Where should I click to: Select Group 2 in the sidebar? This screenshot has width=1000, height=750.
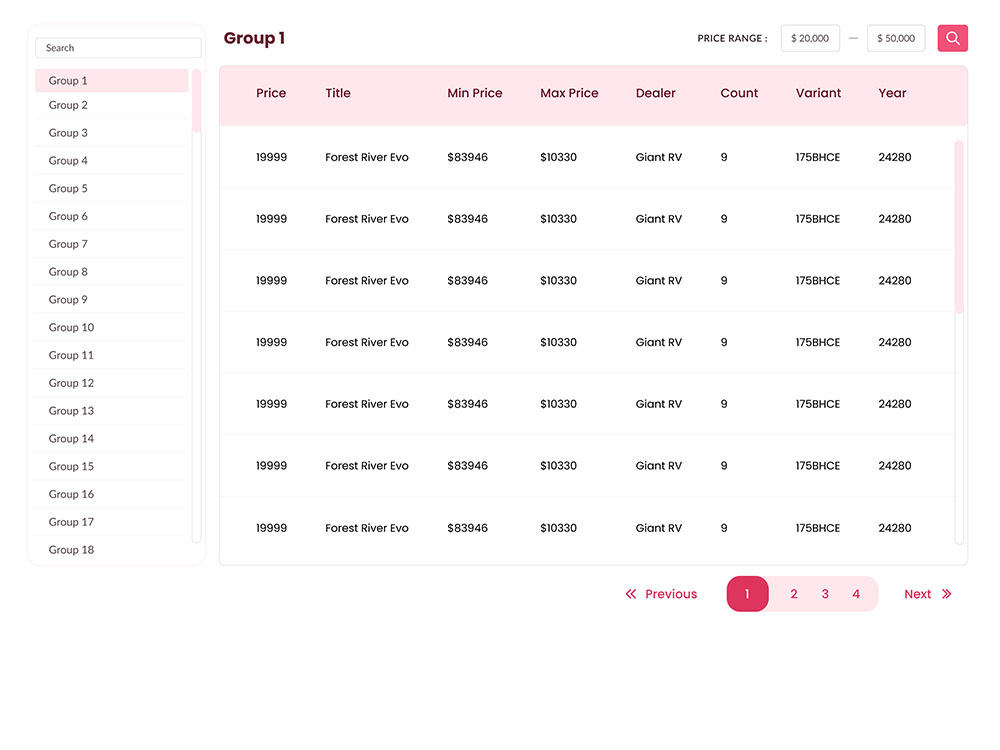click(x=112, y=105)
